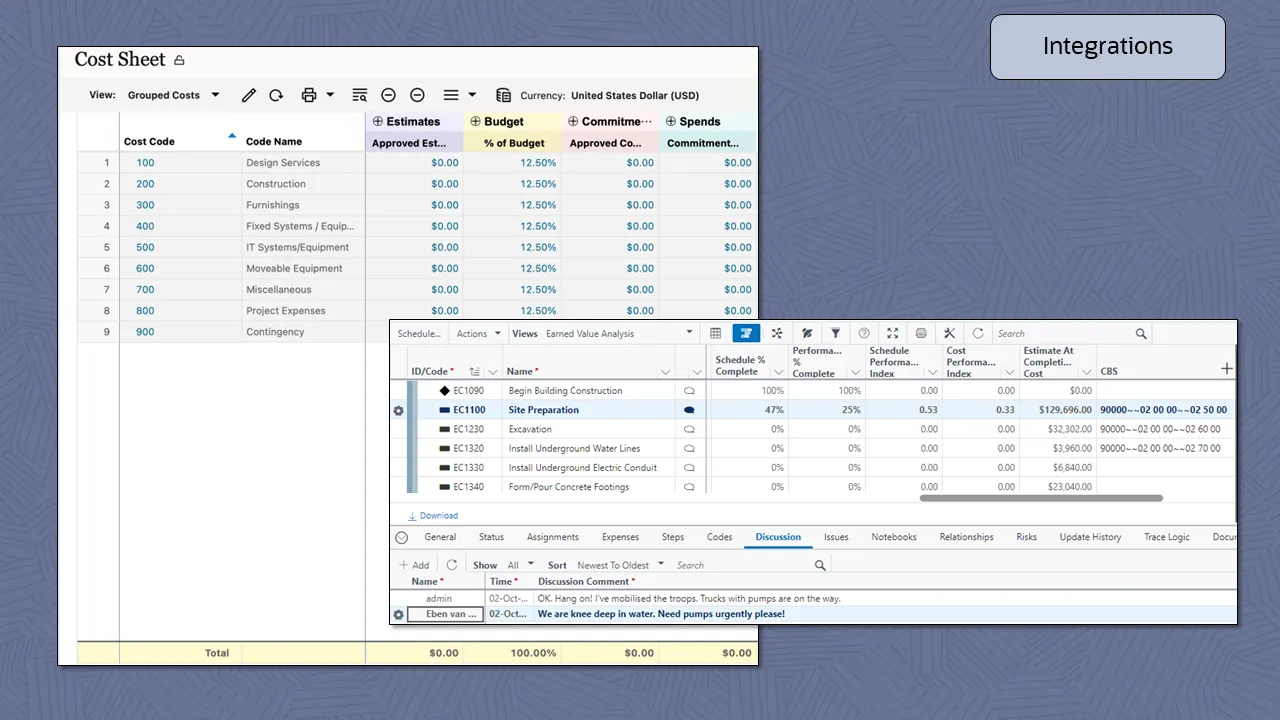Switch to Gantt chart view icon
The height and width of the screenshot is (720, 1280).
pos(746,333)
